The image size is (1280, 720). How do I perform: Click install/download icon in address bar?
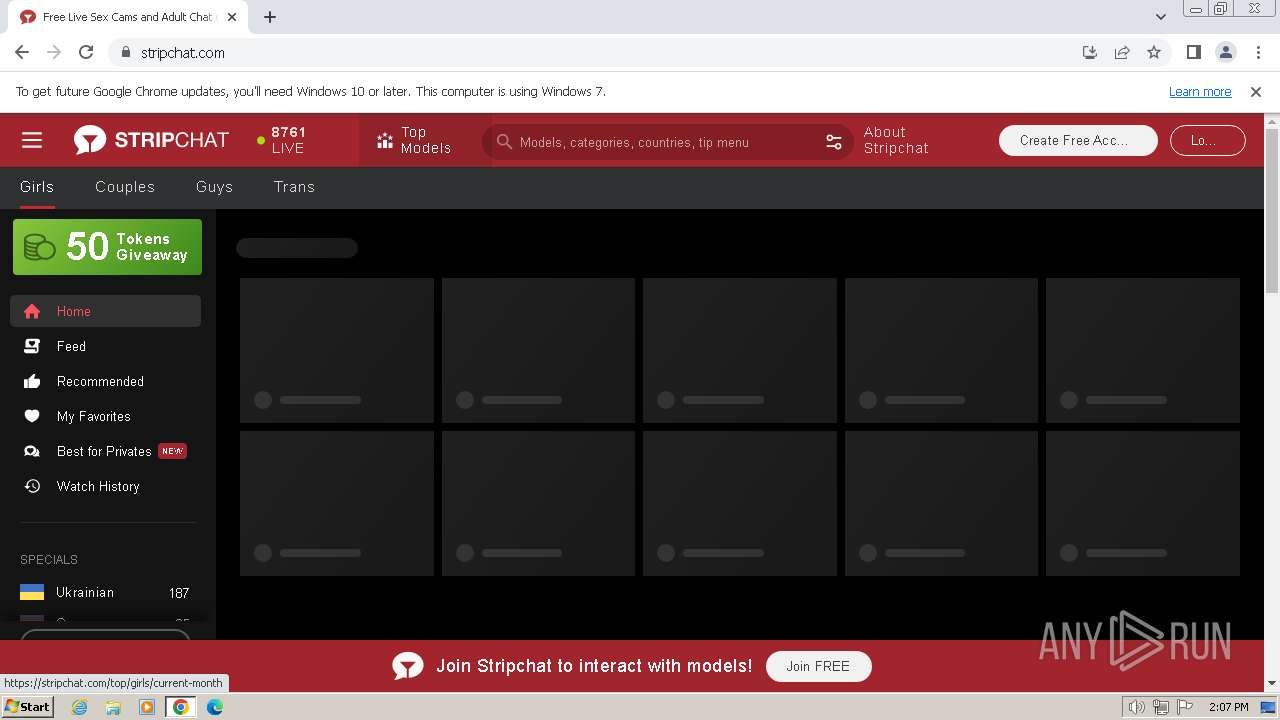pos(1090,52)
